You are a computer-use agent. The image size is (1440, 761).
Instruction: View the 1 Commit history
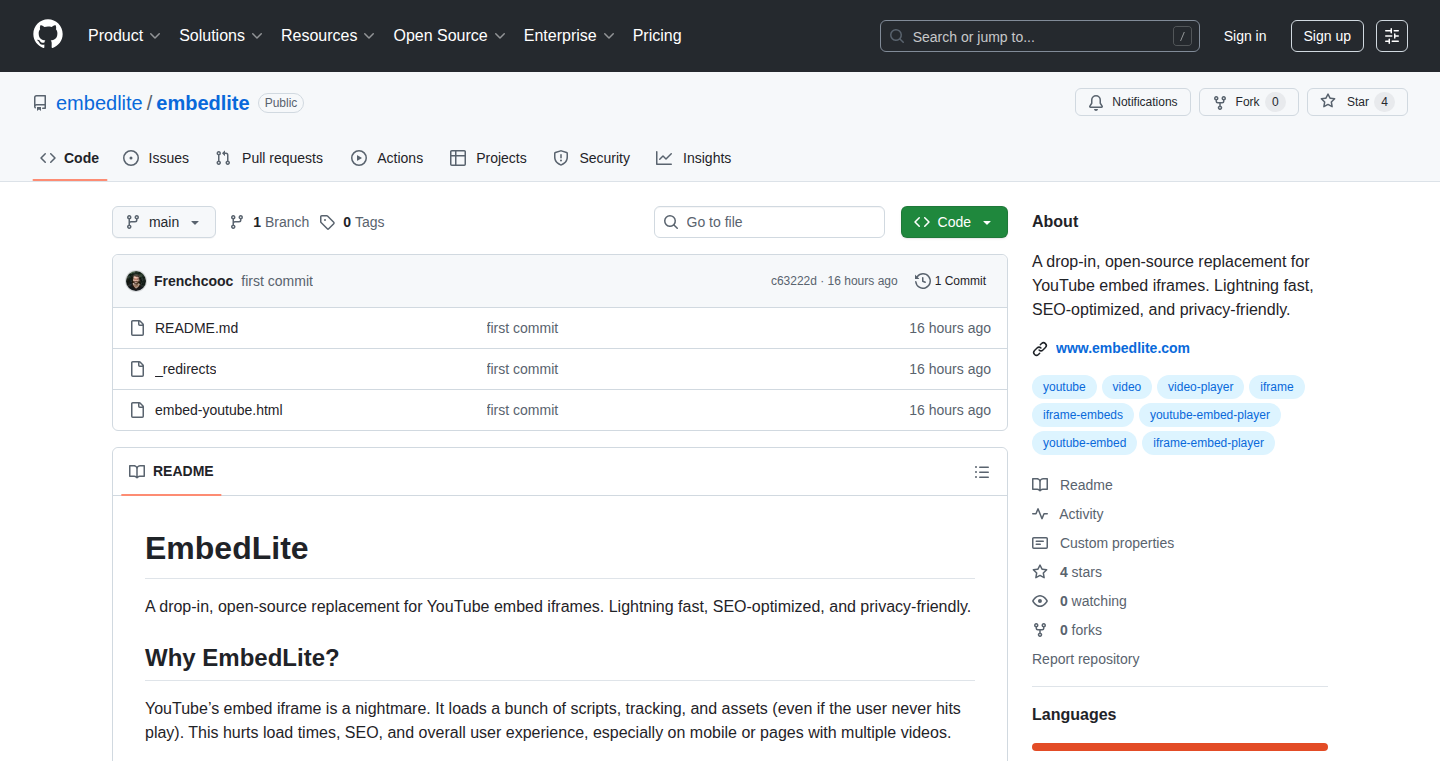[951, 281]
